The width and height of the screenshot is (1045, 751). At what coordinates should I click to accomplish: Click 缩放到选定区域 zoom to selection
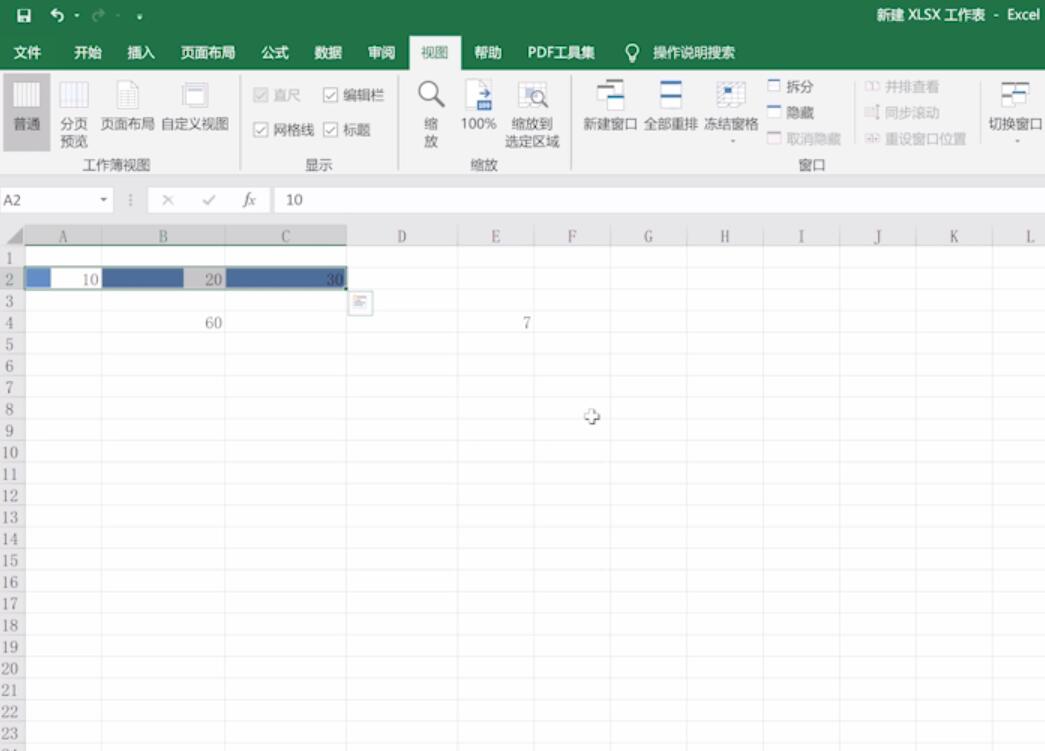pyautogui.click(x=532, y=113)
